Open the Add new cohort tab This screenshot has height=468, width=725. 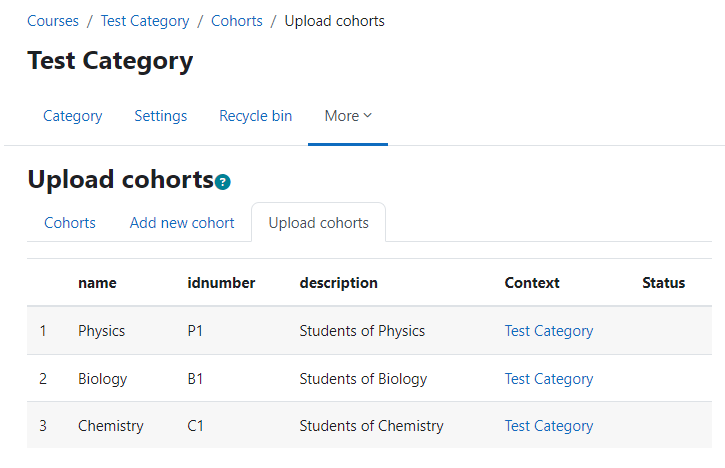(x=182, y=223)
